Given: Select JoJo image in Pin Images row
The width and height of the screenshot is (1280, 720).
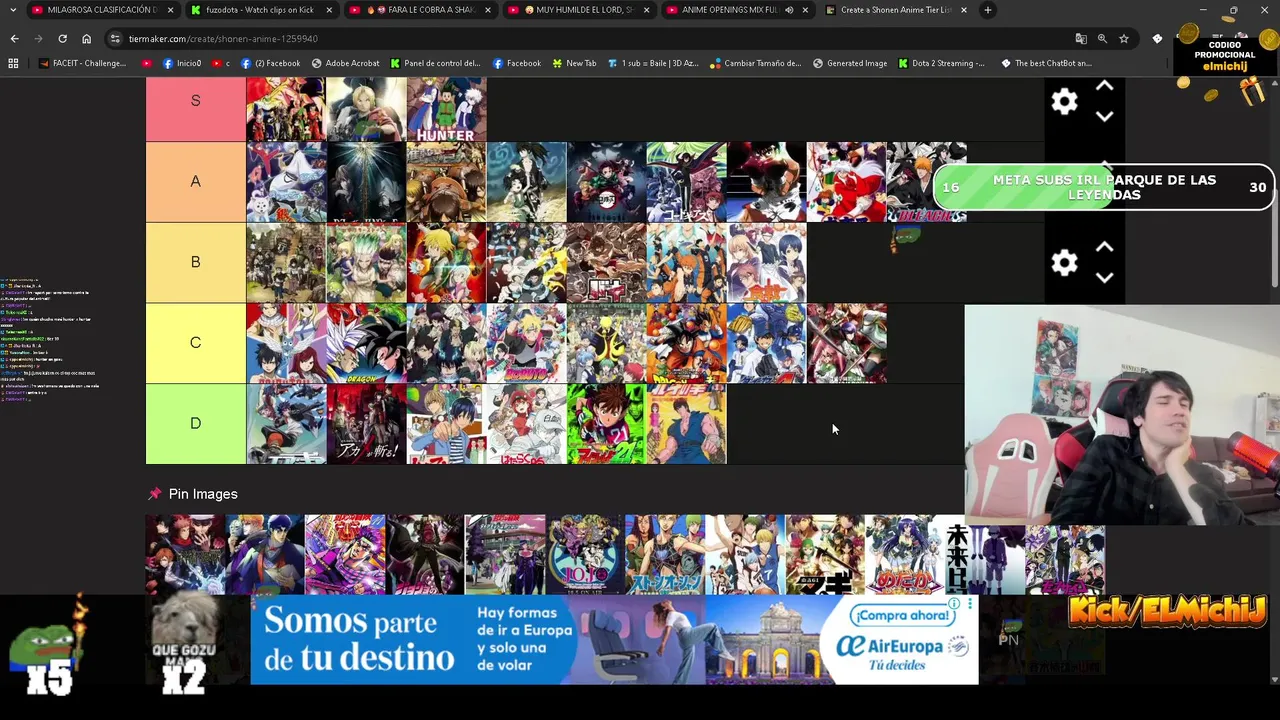Looking at the screenshot, I should pyautogui.click(x=585, y=555).
